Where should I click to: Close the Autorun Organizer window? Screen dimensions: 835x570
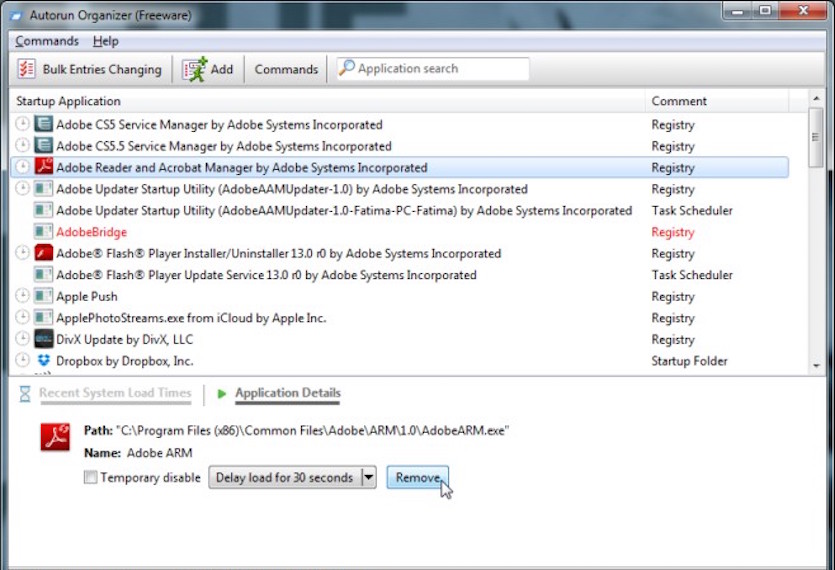[803, 11]
